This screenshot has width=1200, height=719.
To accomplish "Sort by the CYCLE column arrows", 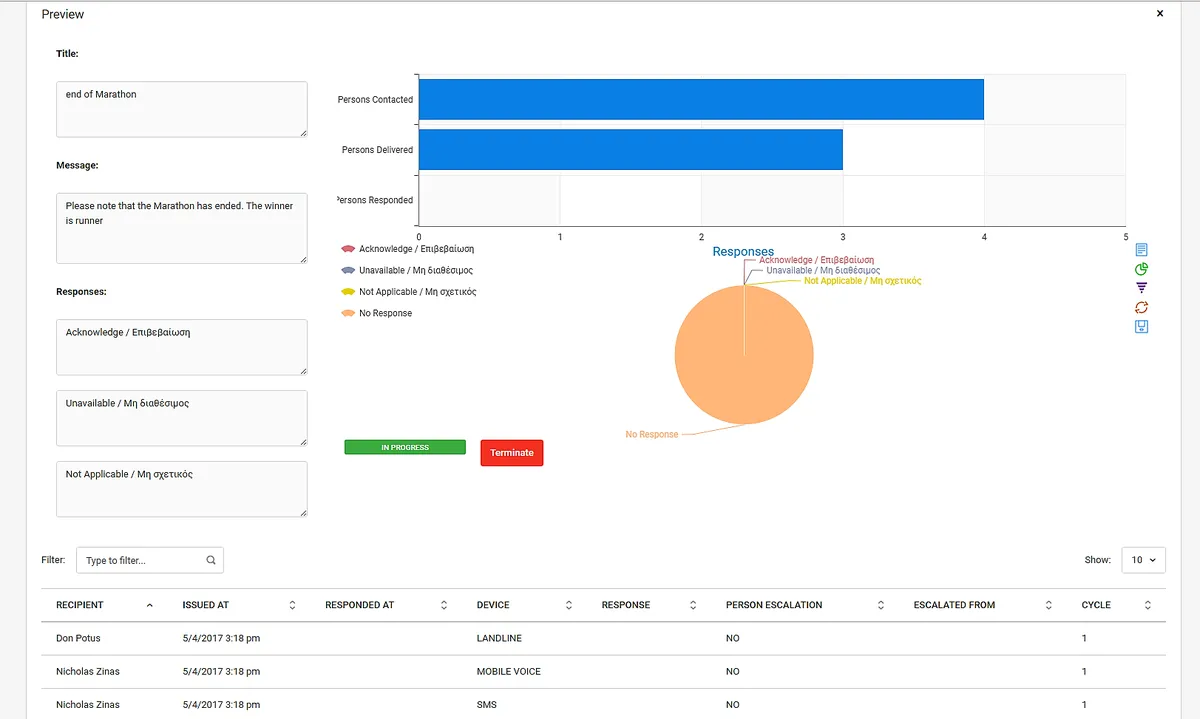I will tap(1148, 605).
